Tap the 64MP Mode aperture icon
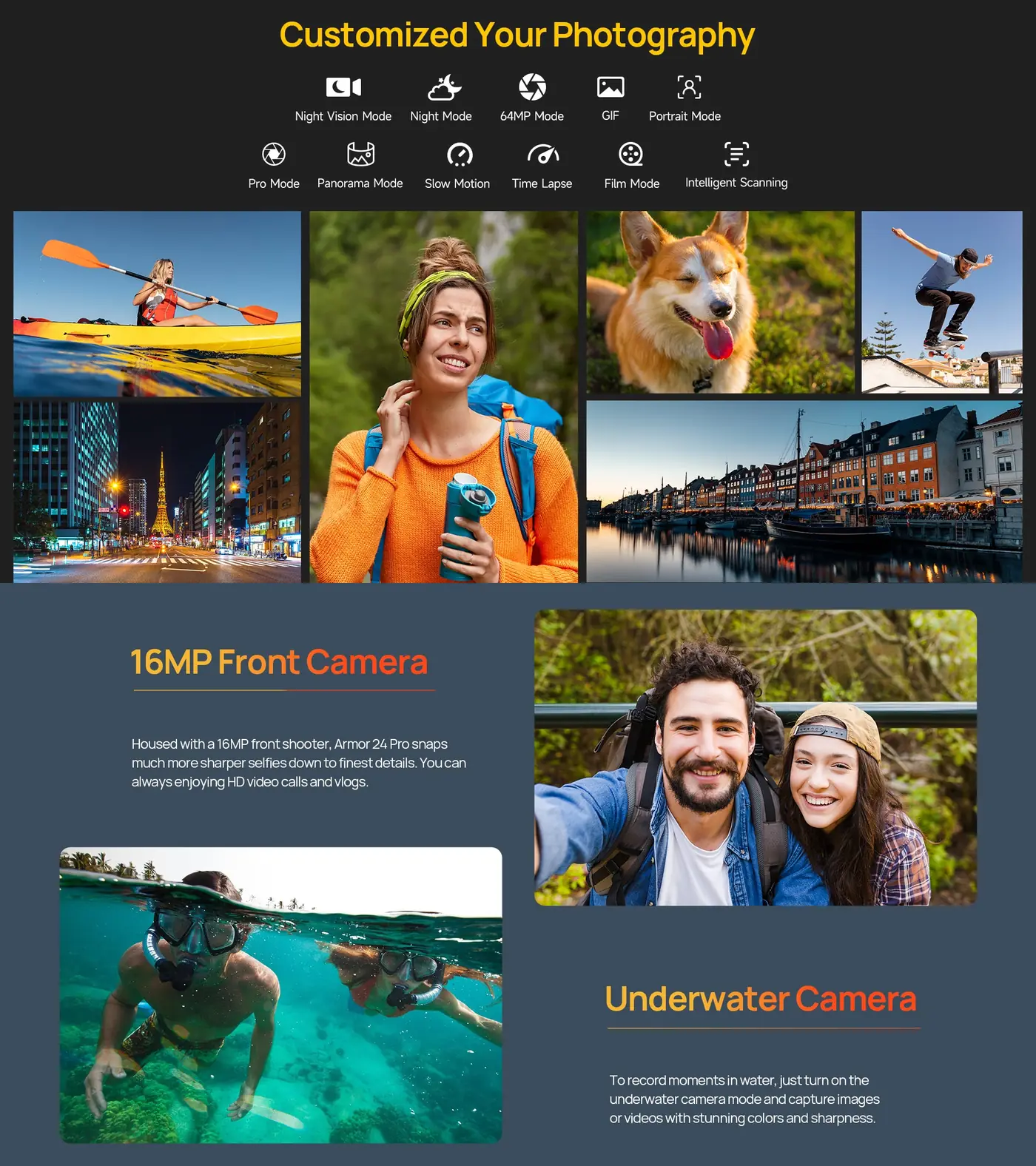The height and width of the screenshot is (1166, 1036). [x=532, y=87]
